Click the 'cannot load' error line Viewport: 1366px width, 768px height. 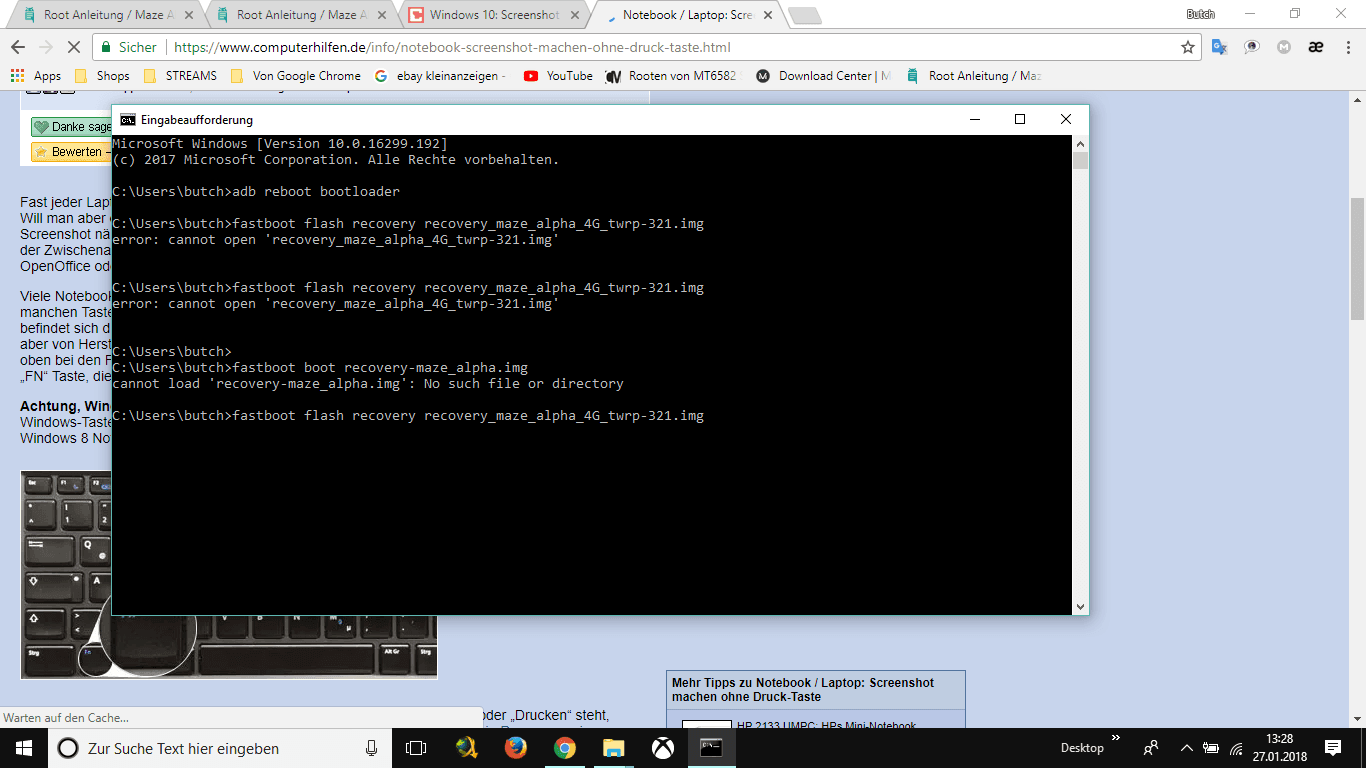coord(368,384)
